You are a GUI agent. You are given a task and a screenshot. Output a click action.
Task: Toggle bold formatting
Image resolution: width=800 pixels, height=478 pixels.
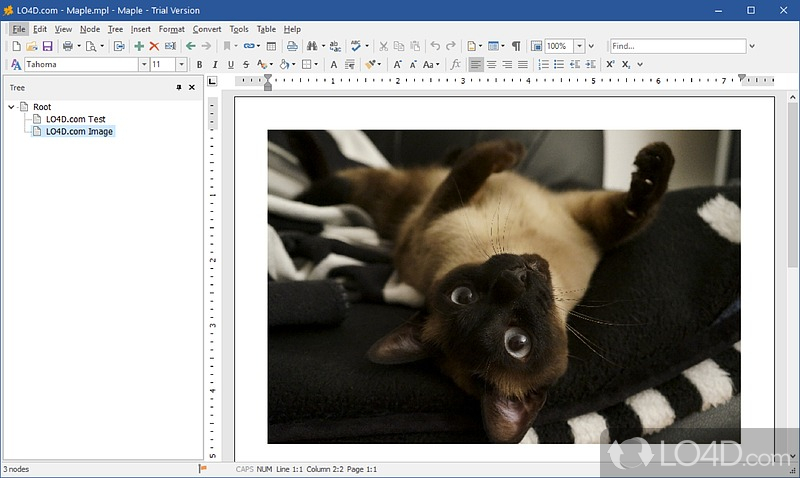199,64
